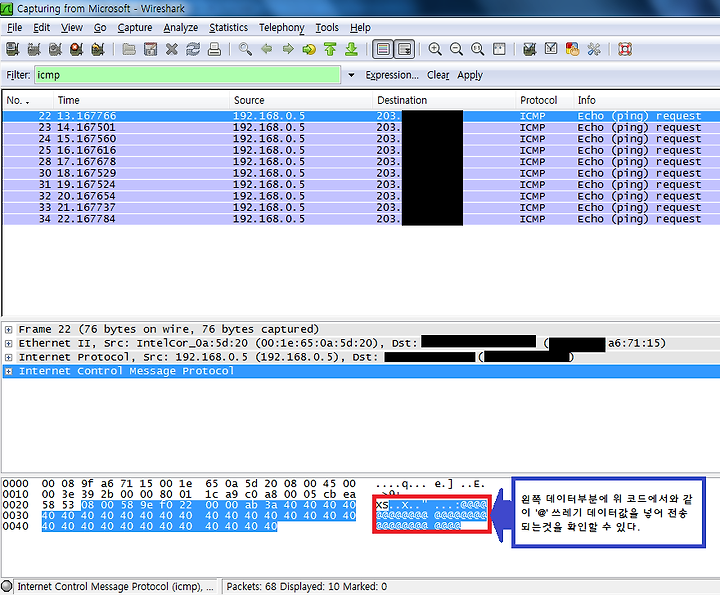Restart the running capture icon
This screenshot has height=595, width=720.
[98, 49]
